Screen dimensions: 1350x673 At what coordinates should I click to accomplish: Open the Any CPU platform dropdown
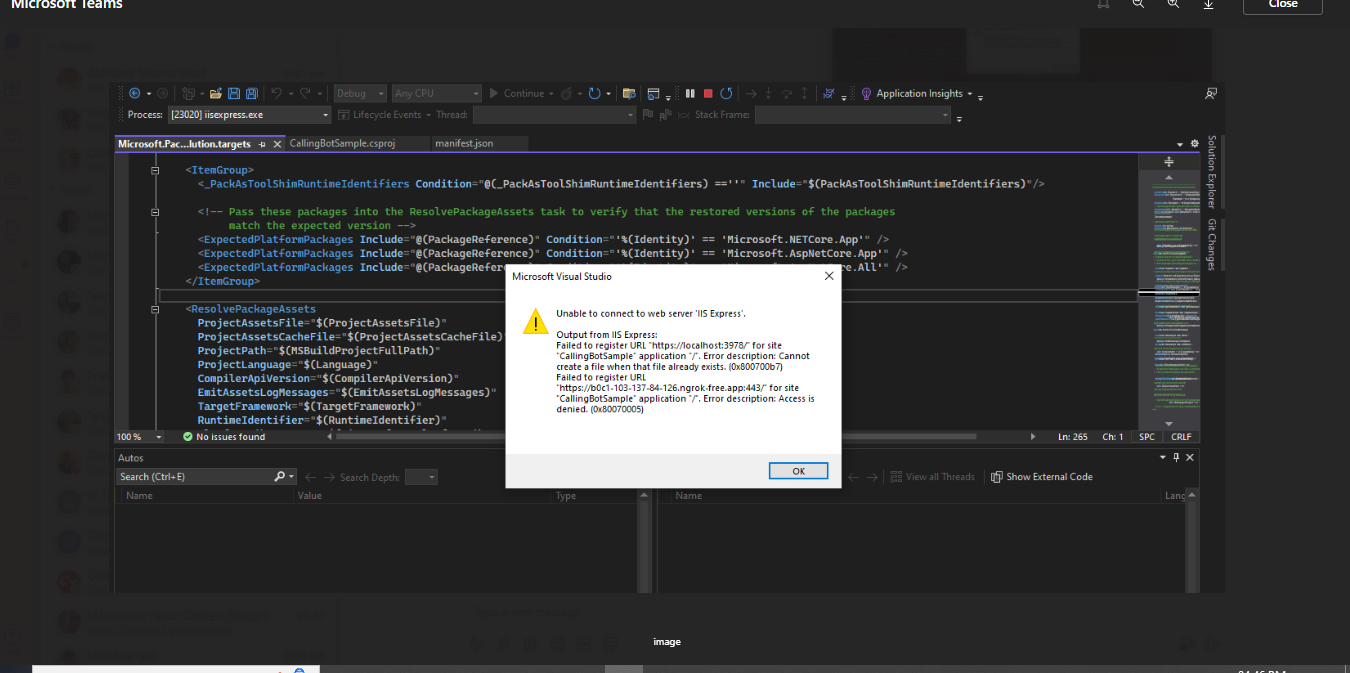click(437, 93)
